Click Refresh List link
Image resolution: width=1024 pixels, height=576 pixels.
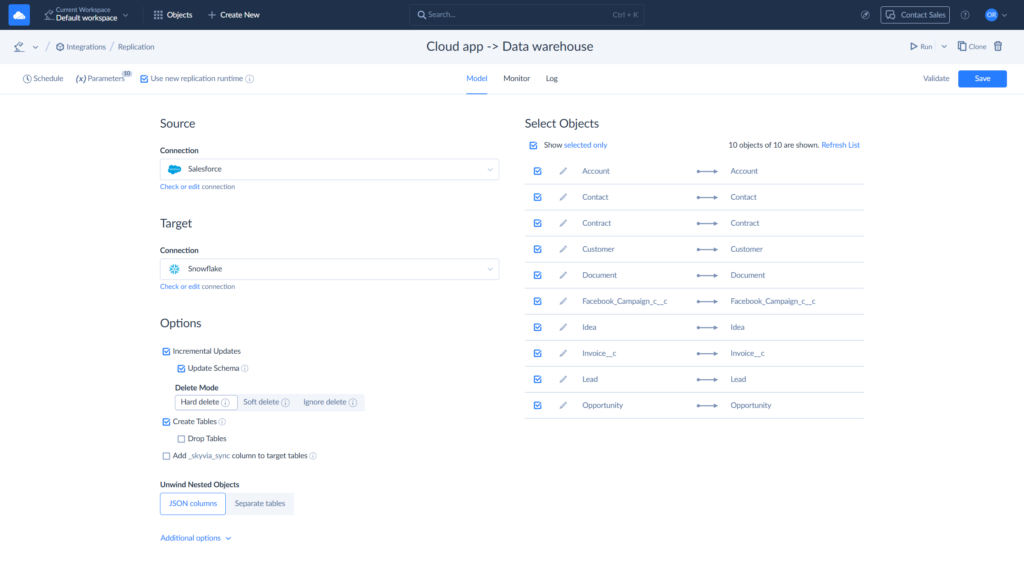(x=840, y=145)
